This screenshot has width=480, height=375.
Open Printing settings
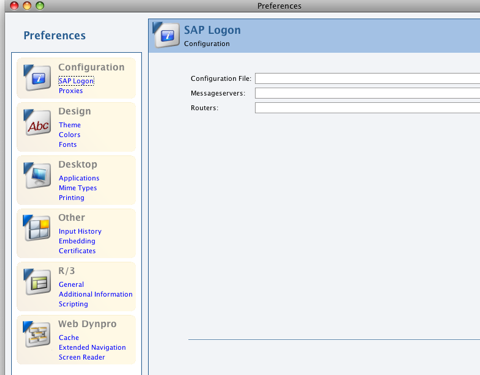pos(71,198)
